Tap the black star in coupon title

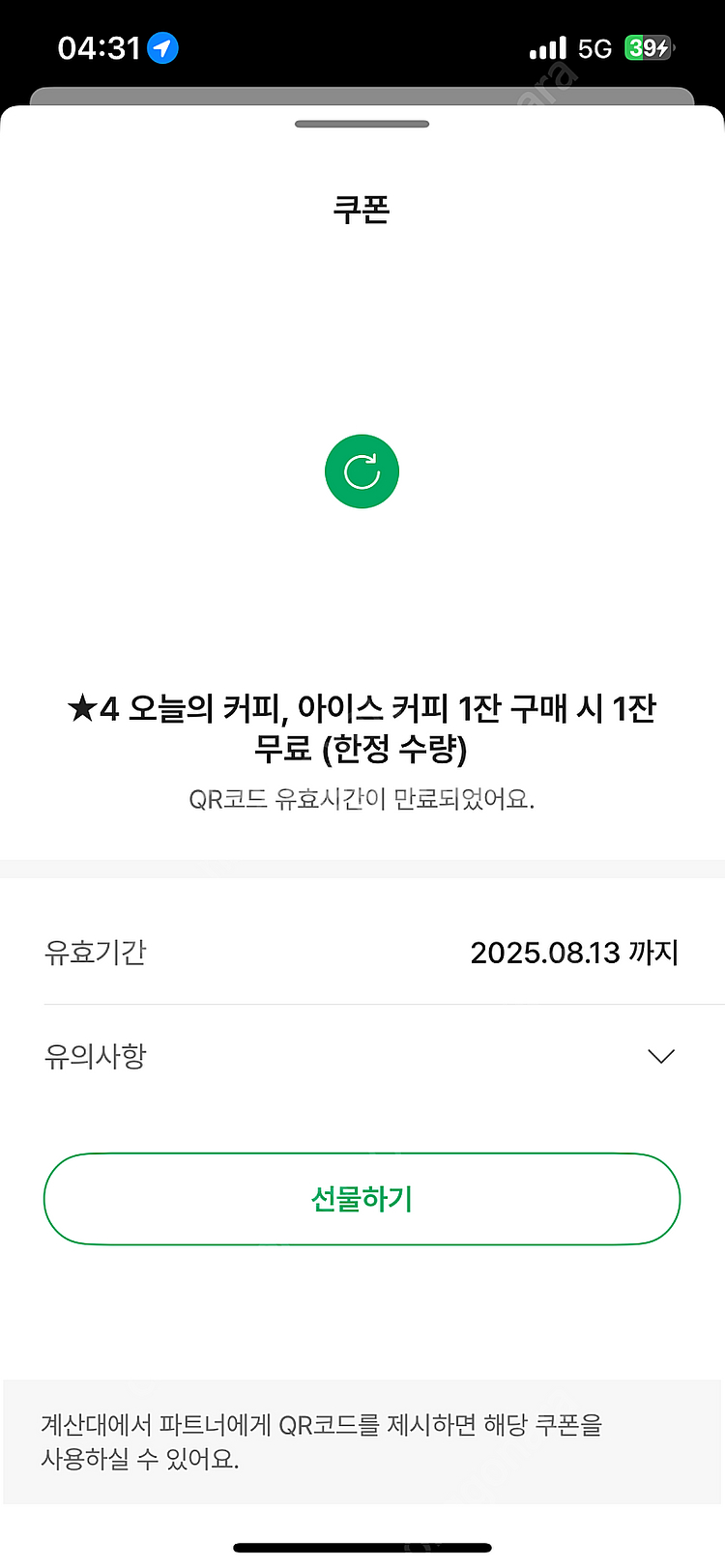click(81, 709)
